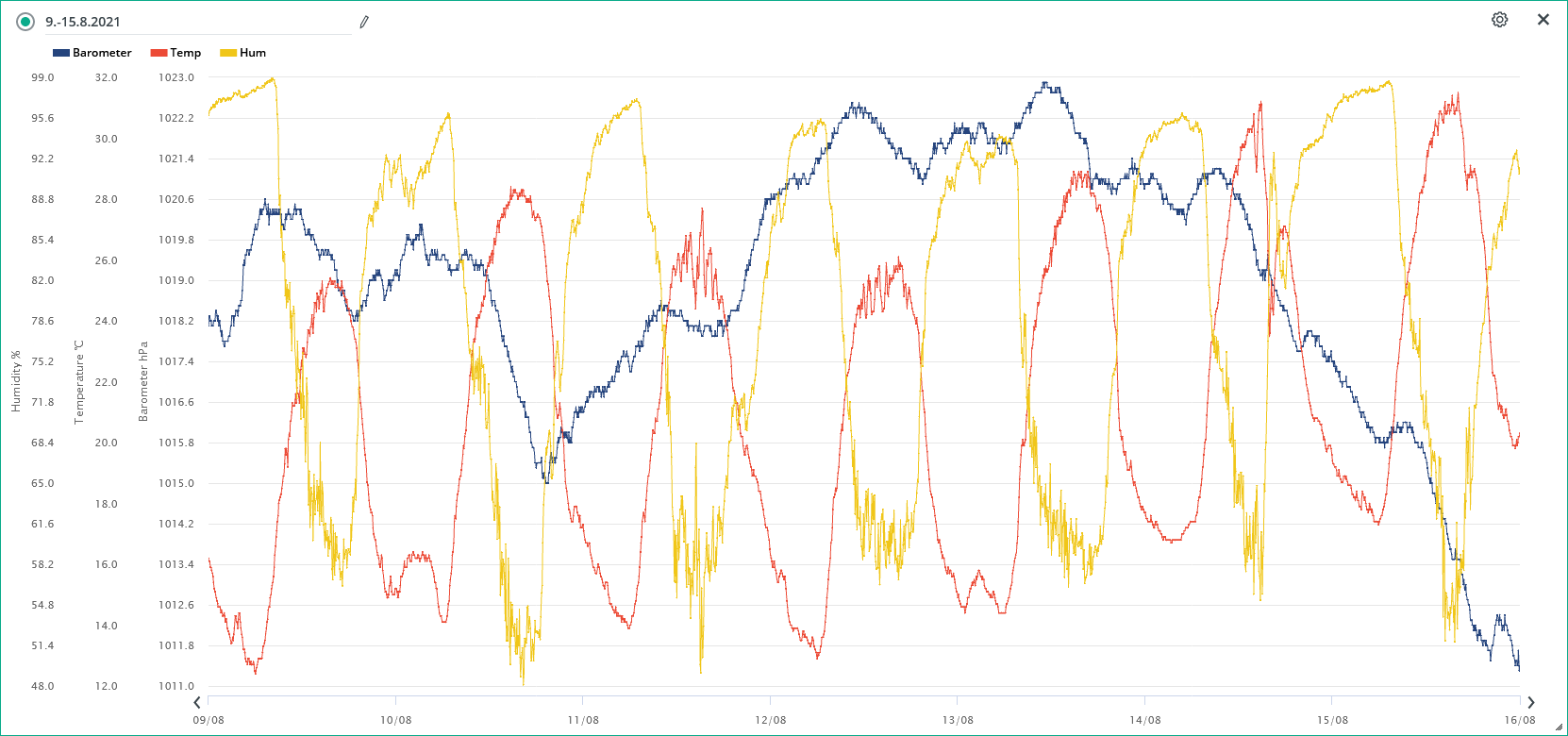Click the Barometer hPa axis title
The image size is (1568, 736).
[143, 381]
